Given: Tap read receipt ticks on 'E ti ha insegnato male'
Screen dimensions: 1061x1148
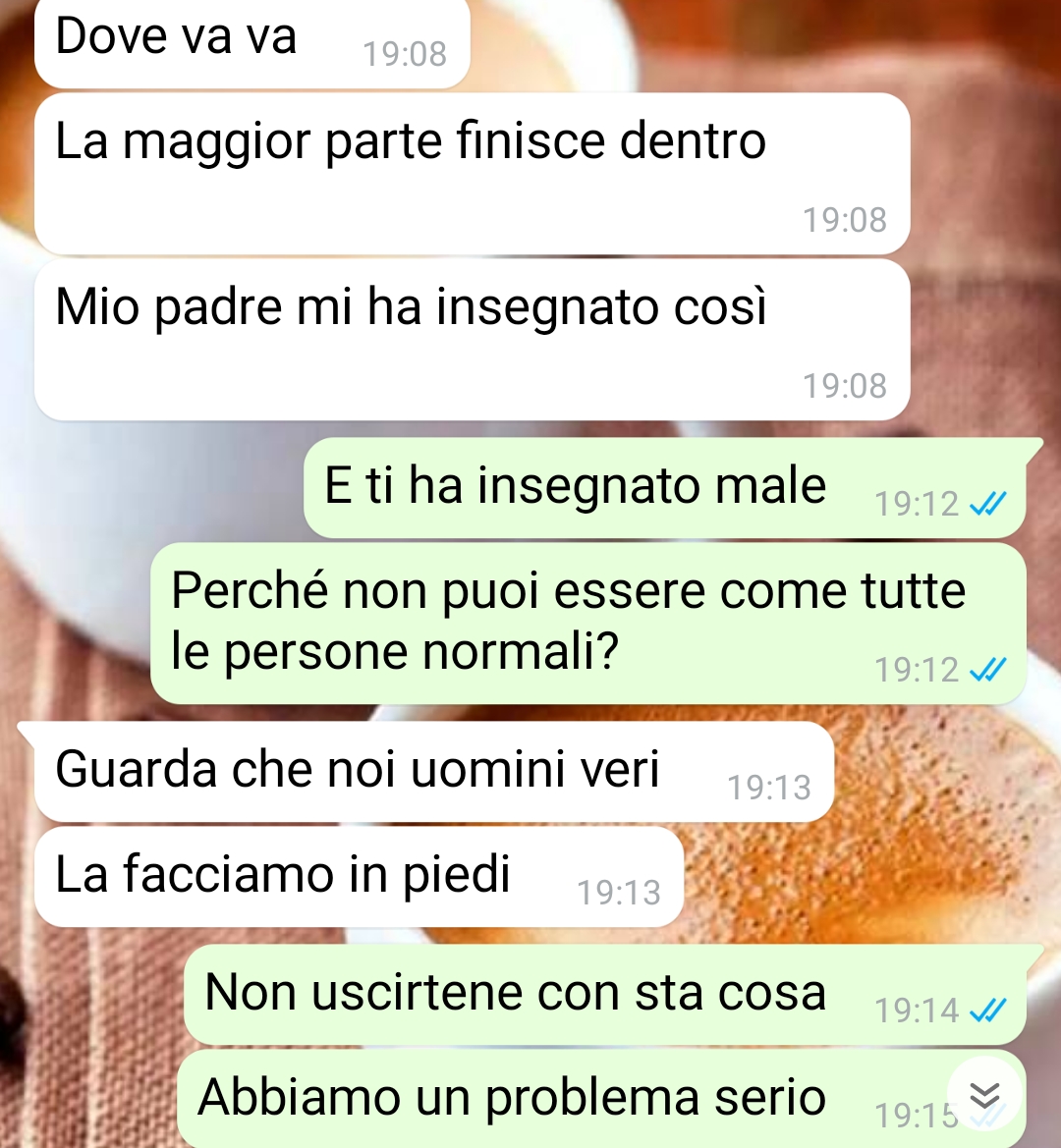Looking at the screenshot, I should tap(987, 503).
